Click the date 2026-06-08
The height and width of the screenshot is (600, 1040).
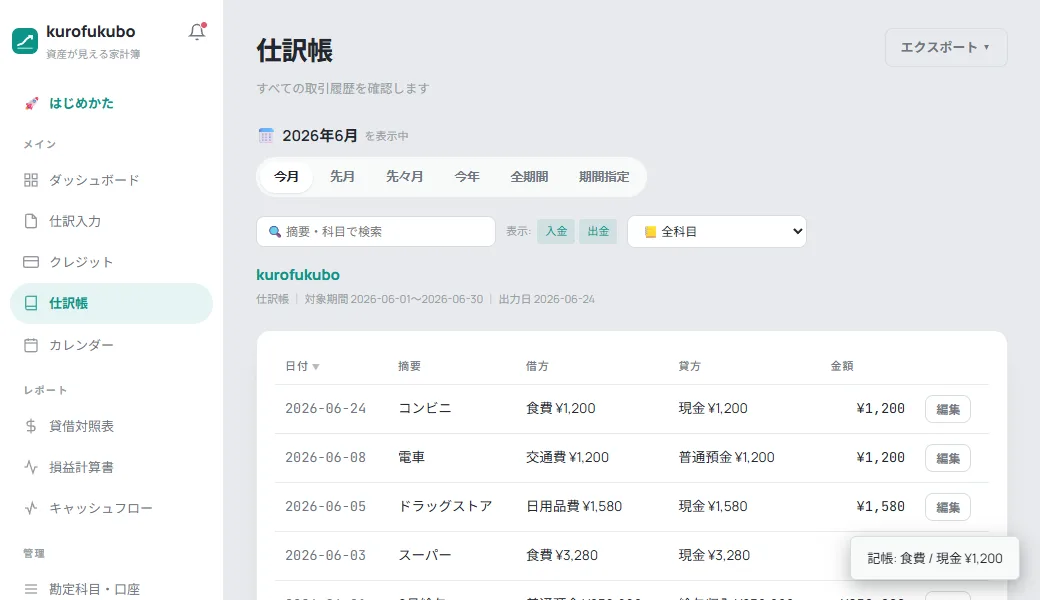click(x=326, y=457)
